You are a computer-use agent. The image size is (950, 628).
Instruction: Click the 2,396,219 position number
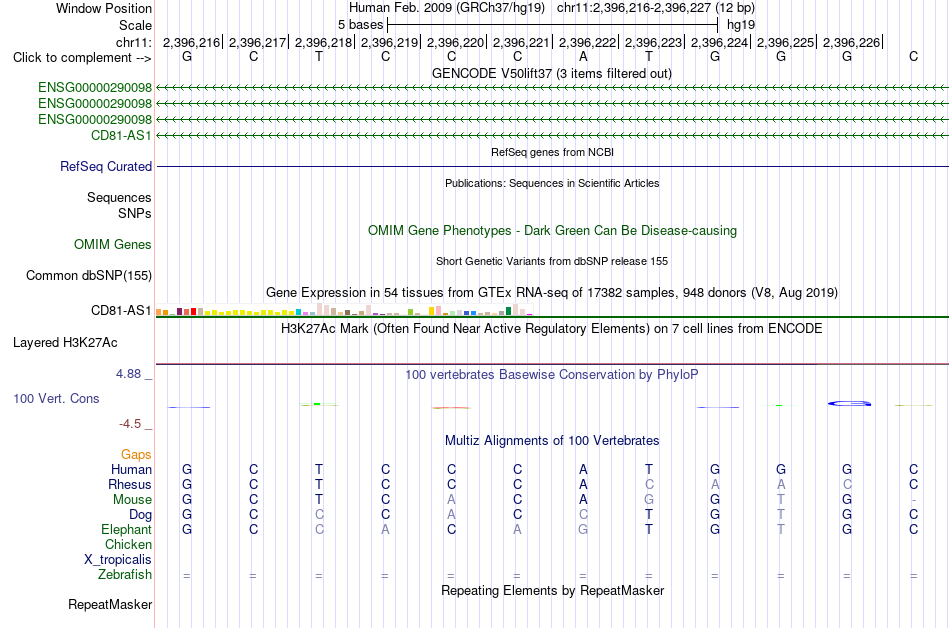click(390, 42)
